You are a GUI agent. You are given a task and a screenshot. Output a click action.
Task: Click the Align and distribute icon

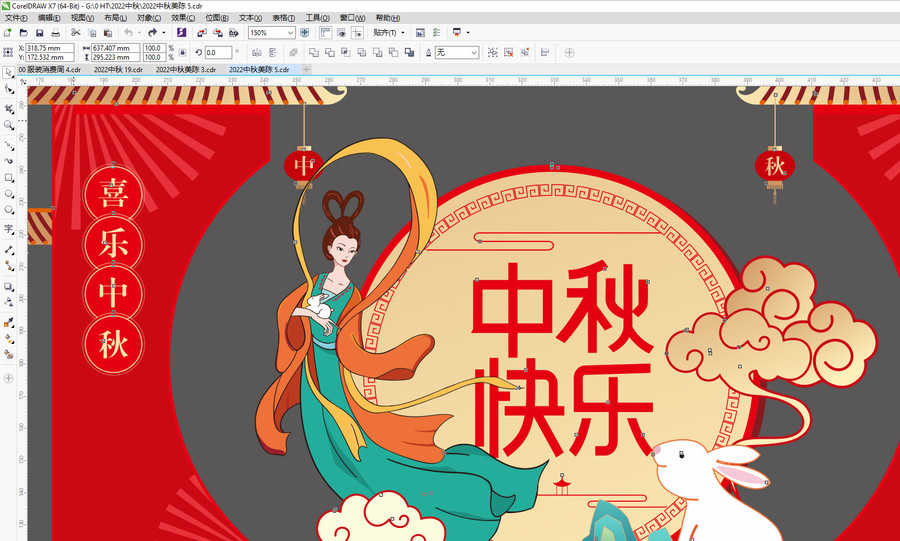[545, 53]
